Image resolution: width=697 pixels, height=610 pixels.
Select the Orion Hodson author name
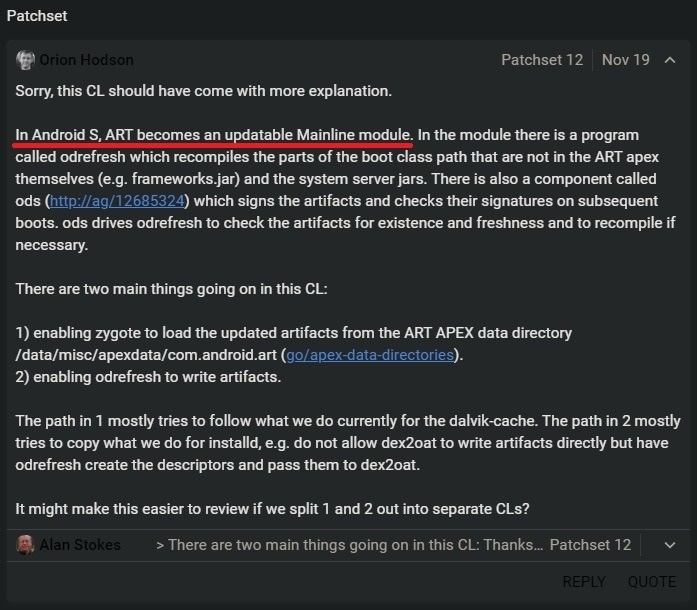(x=86, y=60)
